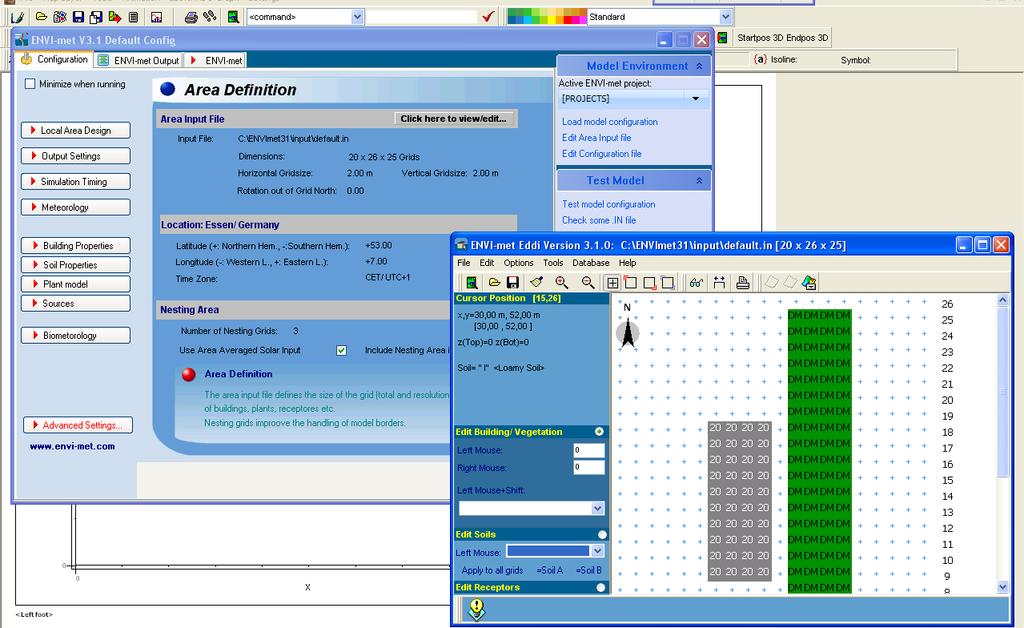This screenshot has height=628, width=1024.
Task: Click Eddi grid vertical scrollbar down arrow
Action: [1003, 588]
